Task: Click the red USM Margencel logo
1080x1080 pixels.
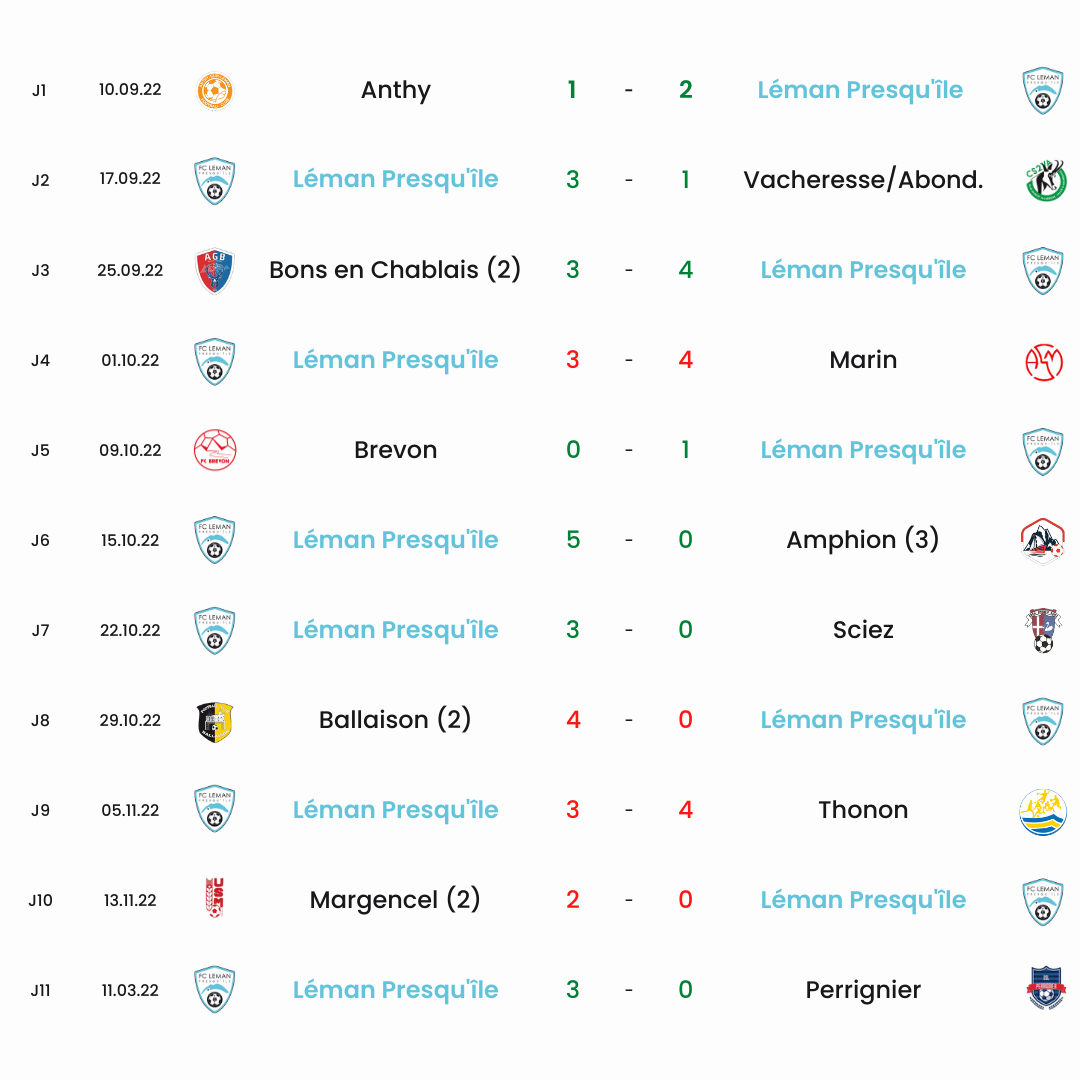Action: [x=215, y=897]
